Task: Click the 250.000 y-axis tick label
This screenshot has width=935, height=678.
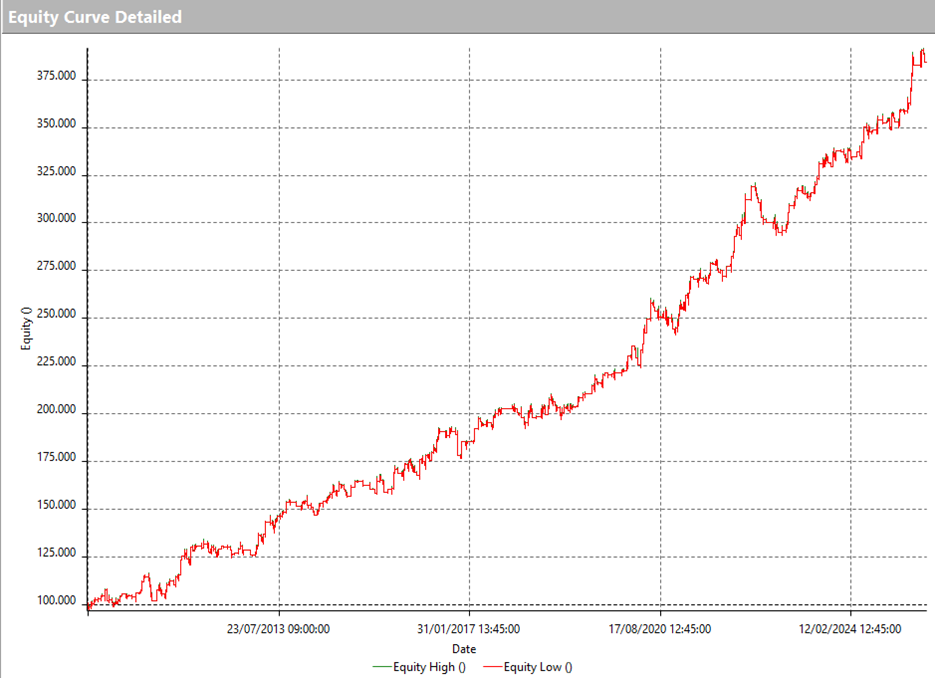Action: [x=58, y=315]
